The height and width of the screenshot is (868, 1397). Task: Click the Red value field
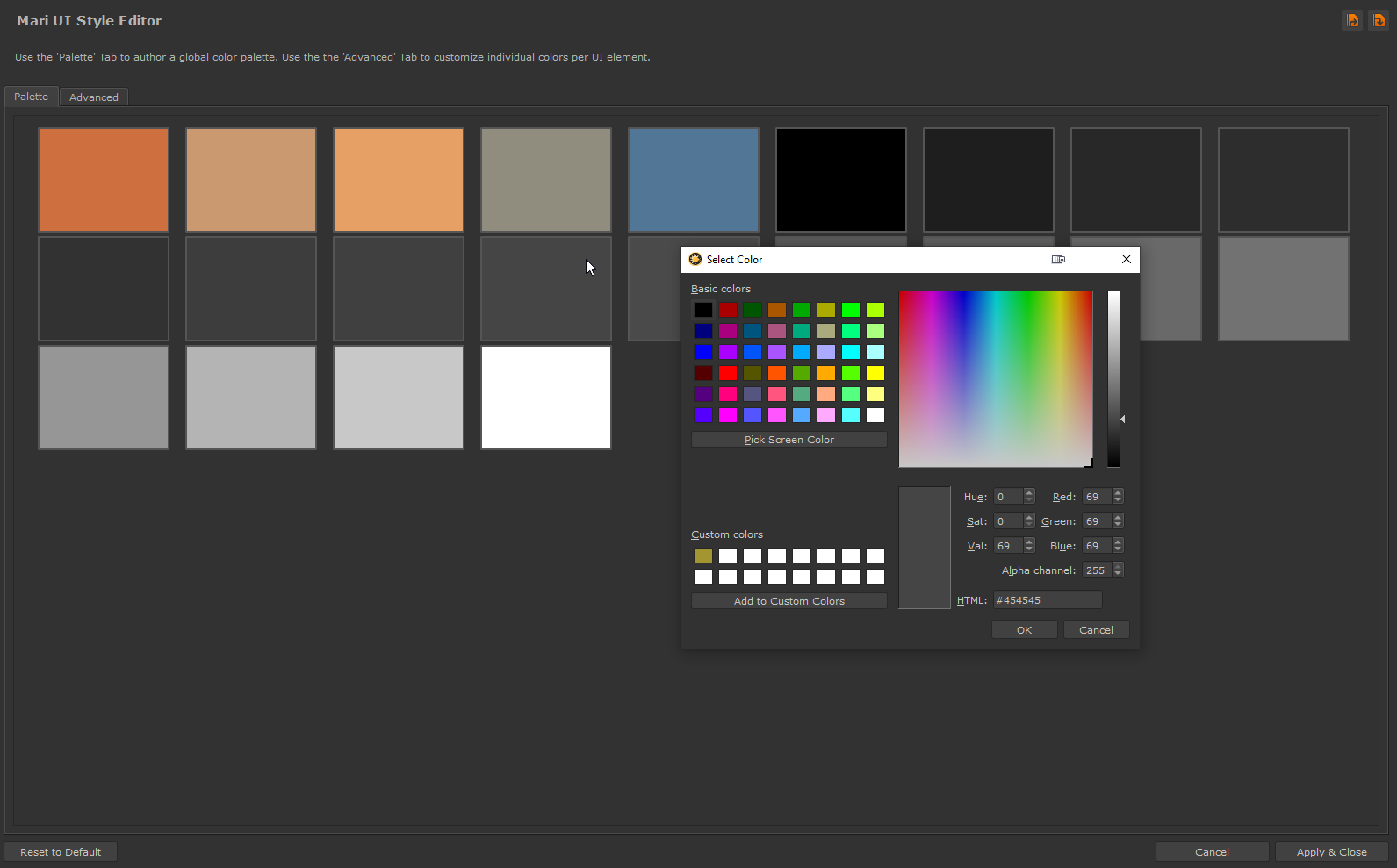pyautogui.click(x=1097, y=497)
